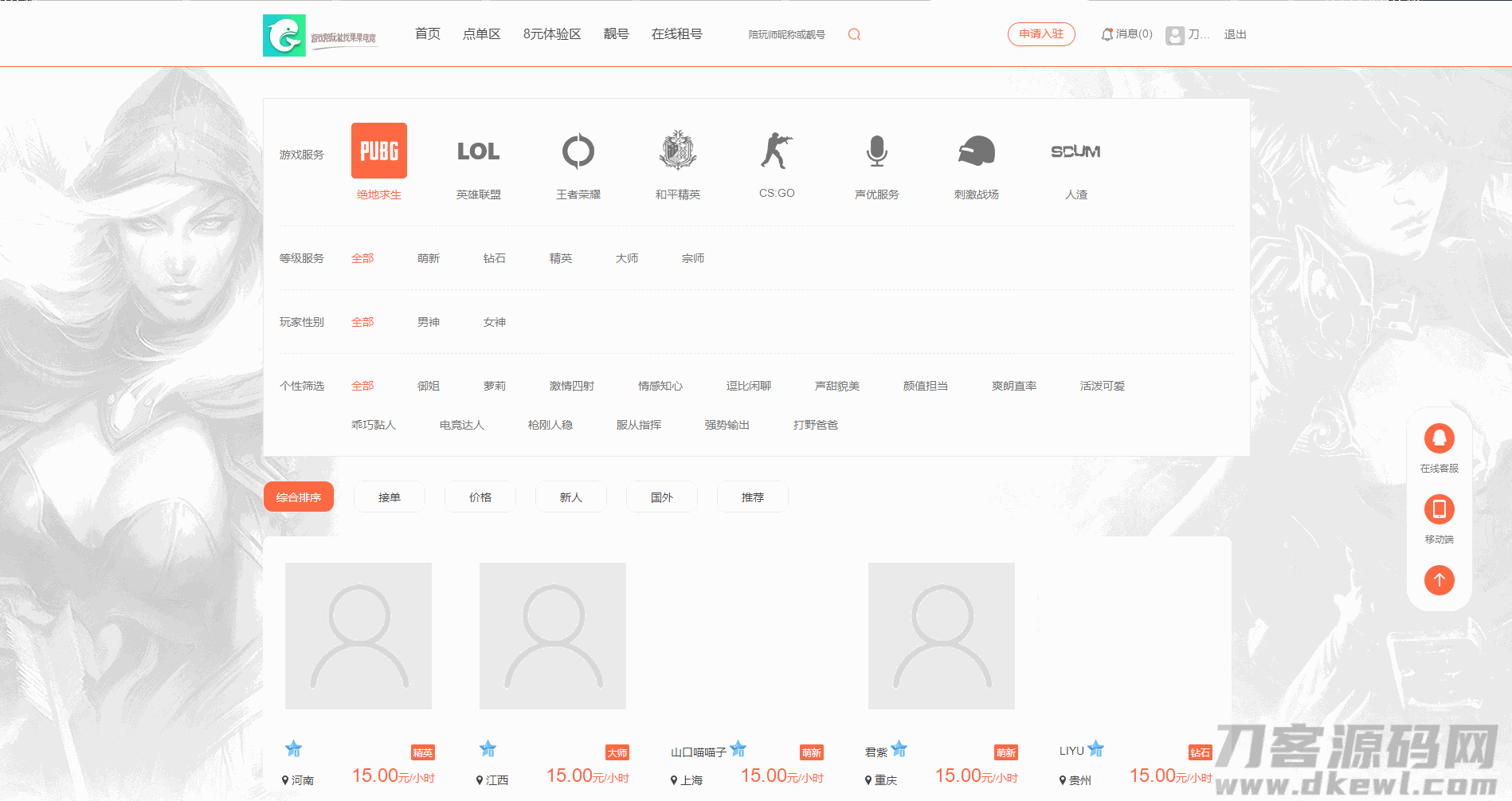Choose the helmet 刺激战场 icon
The width and height of the screenshot is (1512, 801).
[976, 151]
